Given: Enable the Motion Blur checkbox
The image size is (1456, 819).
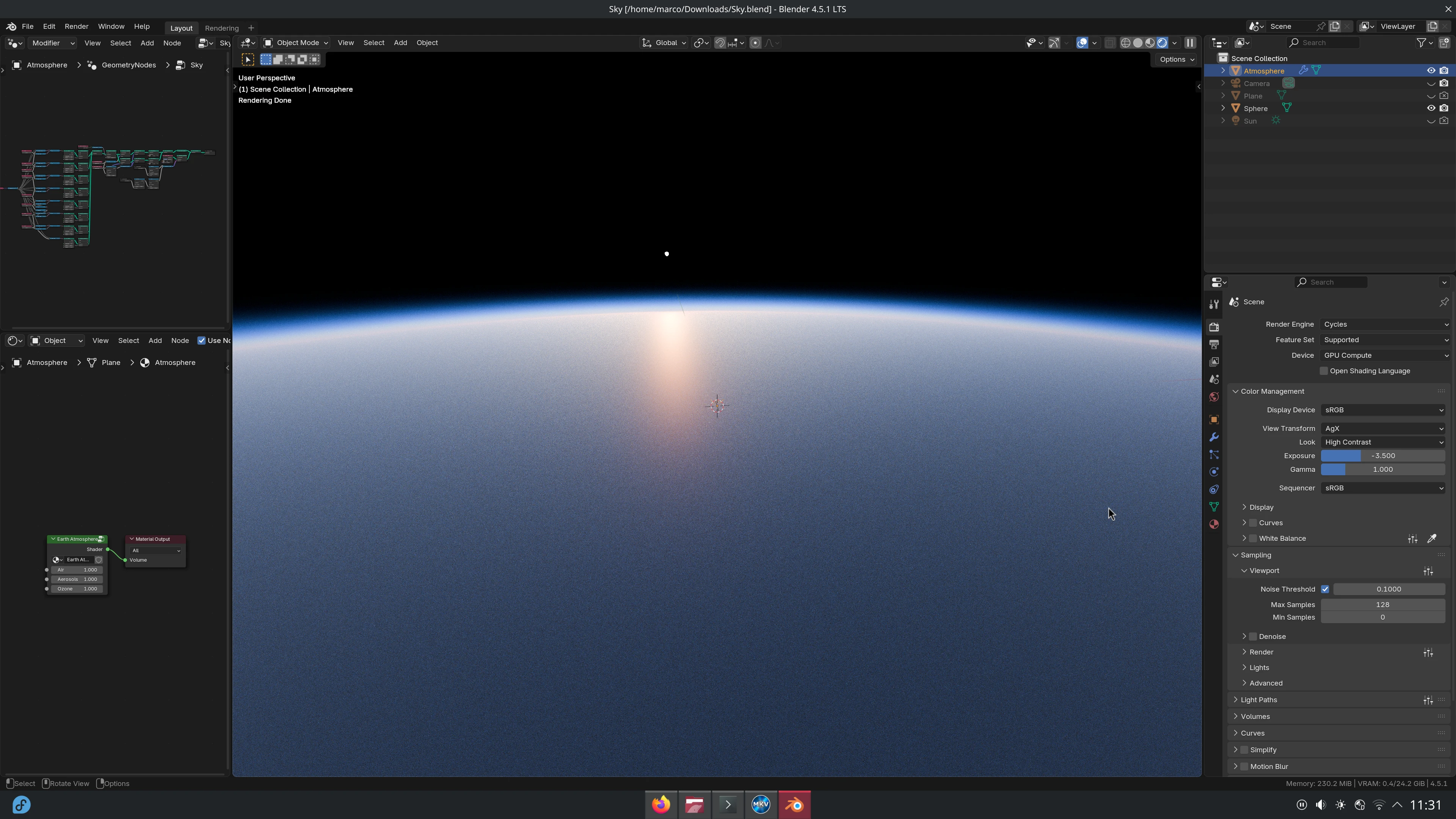Looking at the screenshot, I should click(1244, 766).
